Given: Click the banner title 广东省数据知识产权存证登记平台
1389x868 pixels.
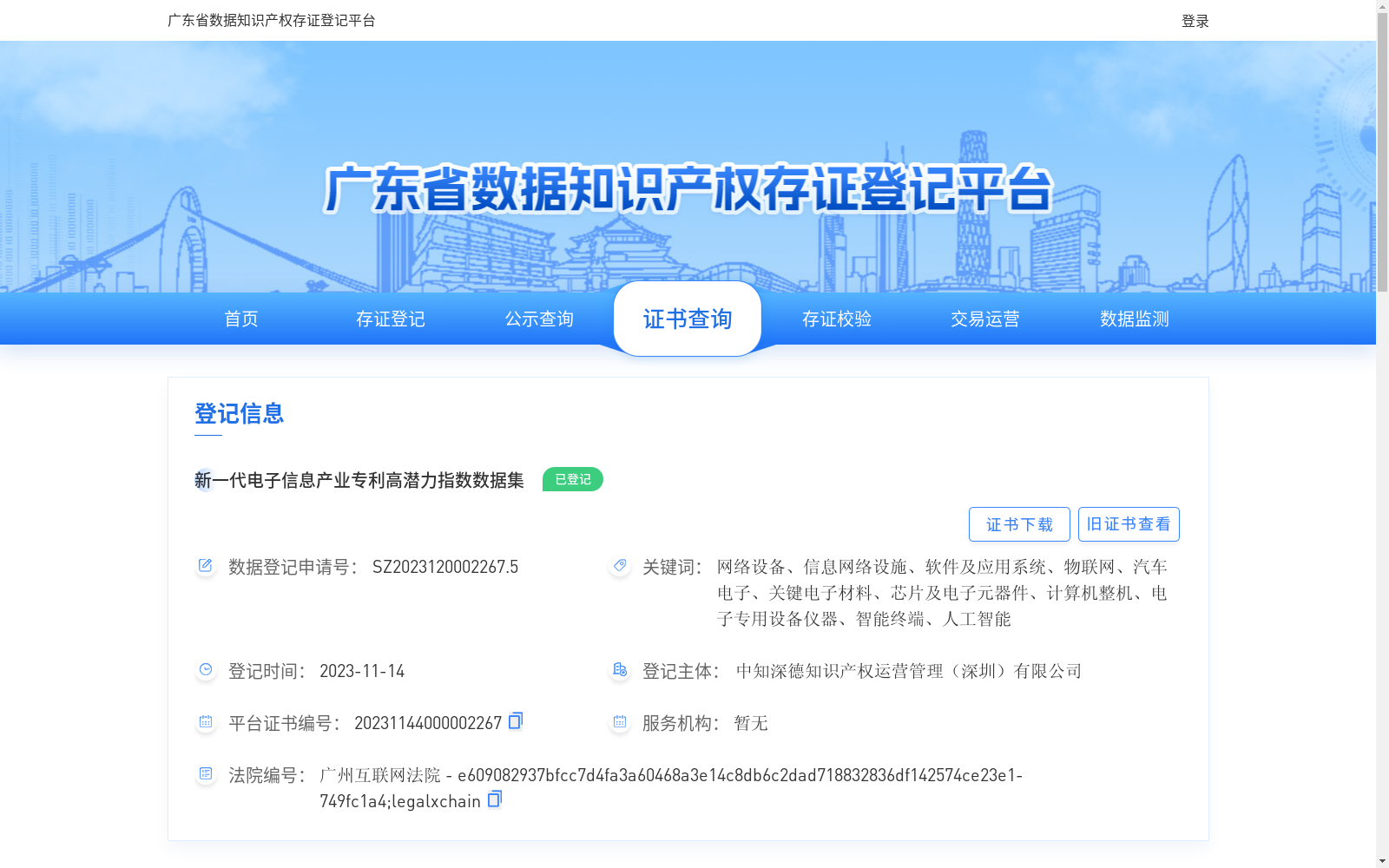Looking at the screenshot, I should pos(688,188).
